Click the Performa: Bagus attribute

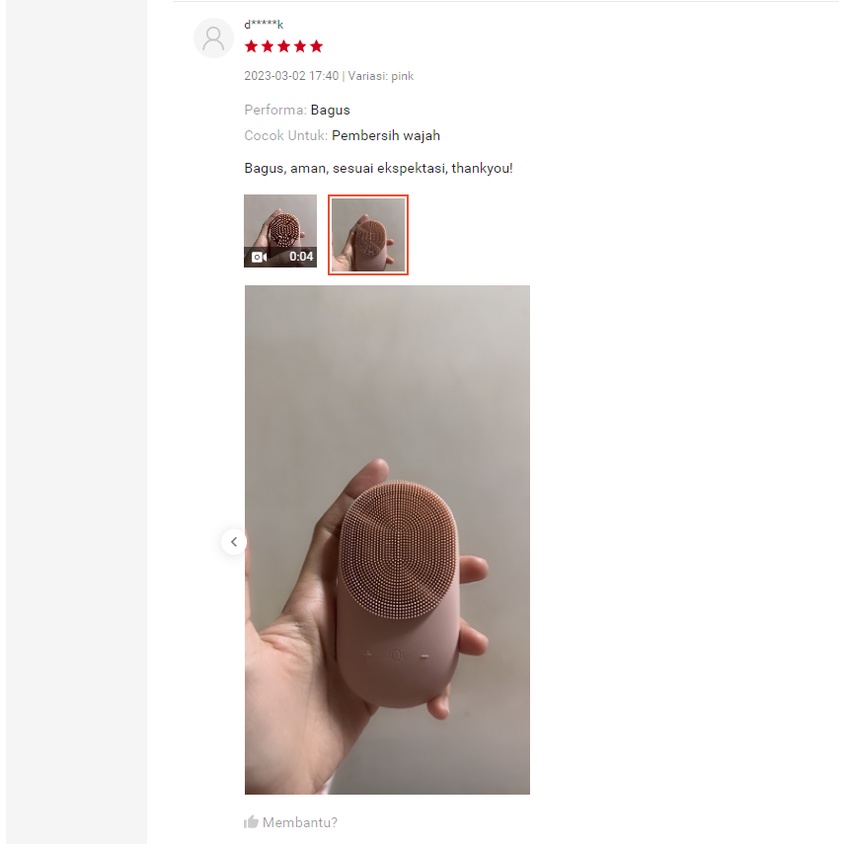297,110
